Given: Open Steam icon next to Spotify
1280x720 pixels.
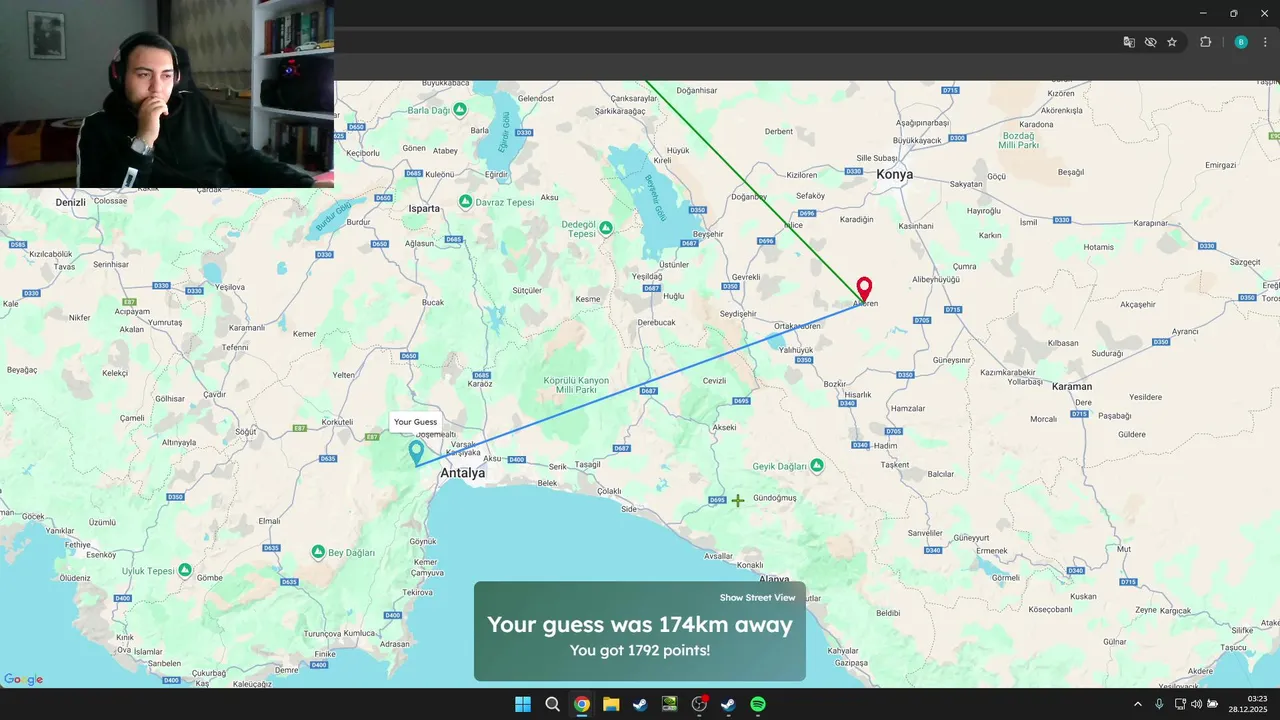Looking at the screenshot, I should point(728,704).
